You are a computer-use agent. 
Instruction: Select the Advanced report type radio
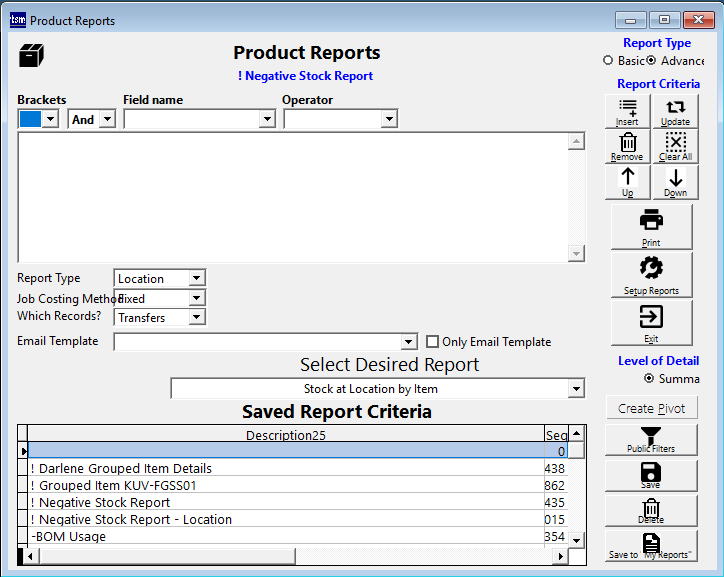(x=651, y=61)
